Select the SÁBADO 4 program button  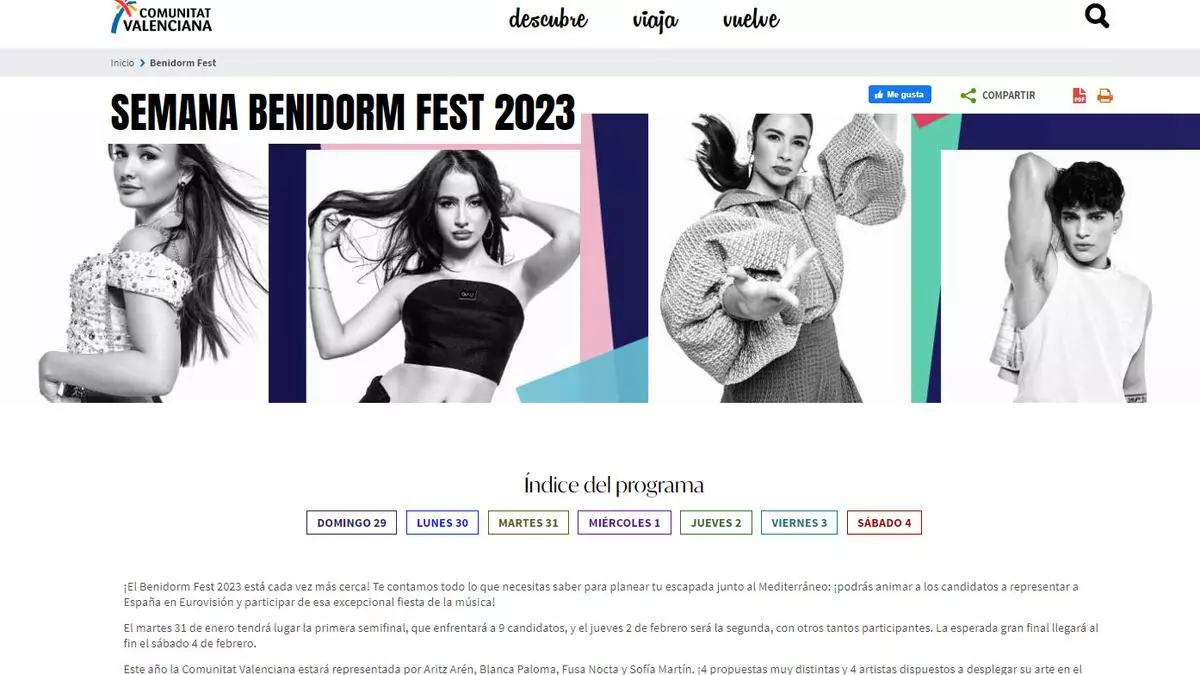(884, 523)
